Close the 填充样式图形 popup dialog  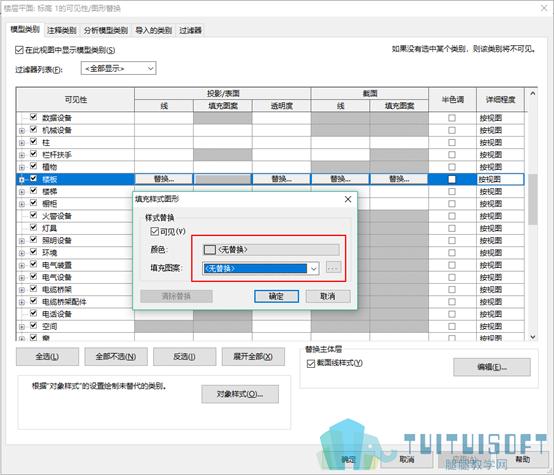pyautogui.click(x=348, y=199)
